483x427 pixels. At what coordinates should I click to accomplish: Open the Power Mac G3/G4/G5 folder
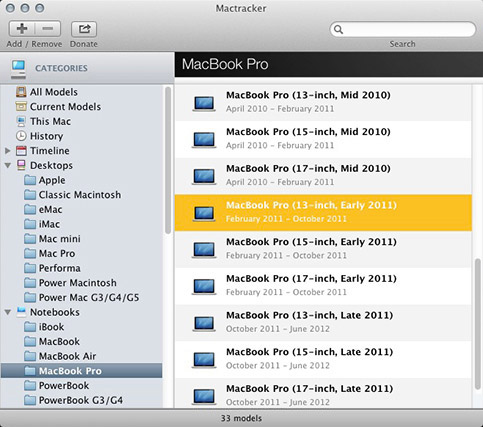(81, 297)
